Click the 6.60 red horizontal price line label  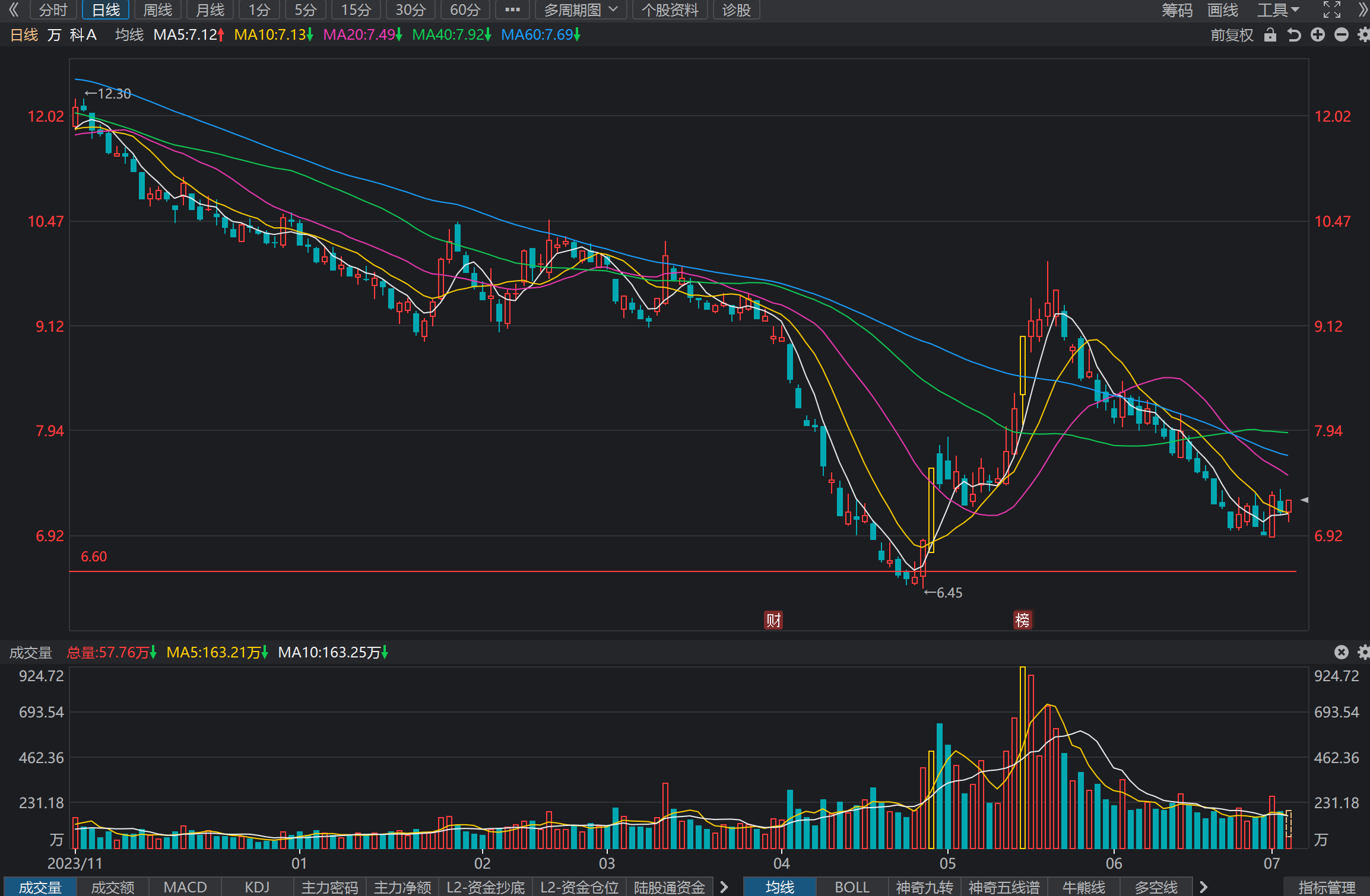(94, 557)
